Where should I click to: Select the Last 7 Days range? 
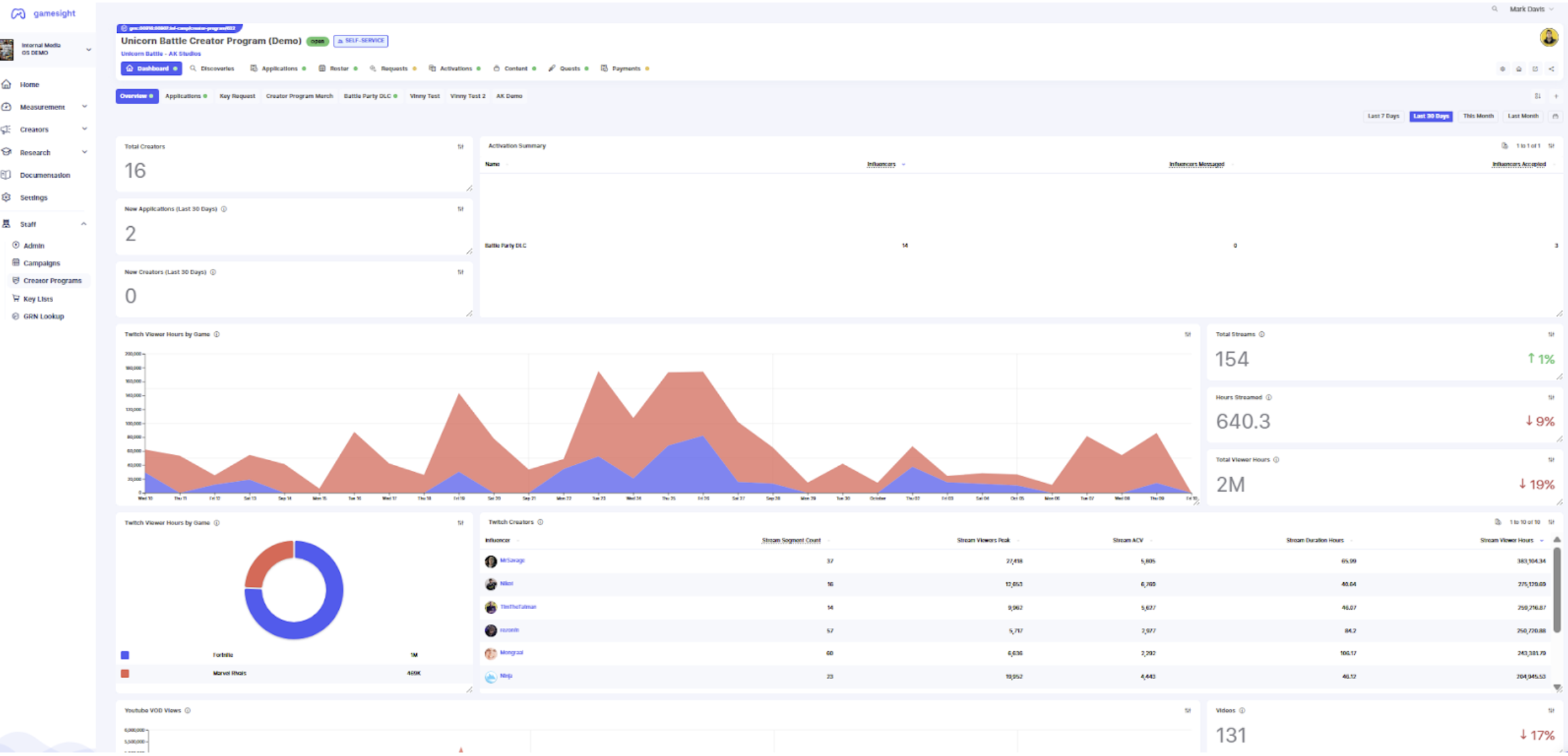[x=1383, y=117]
